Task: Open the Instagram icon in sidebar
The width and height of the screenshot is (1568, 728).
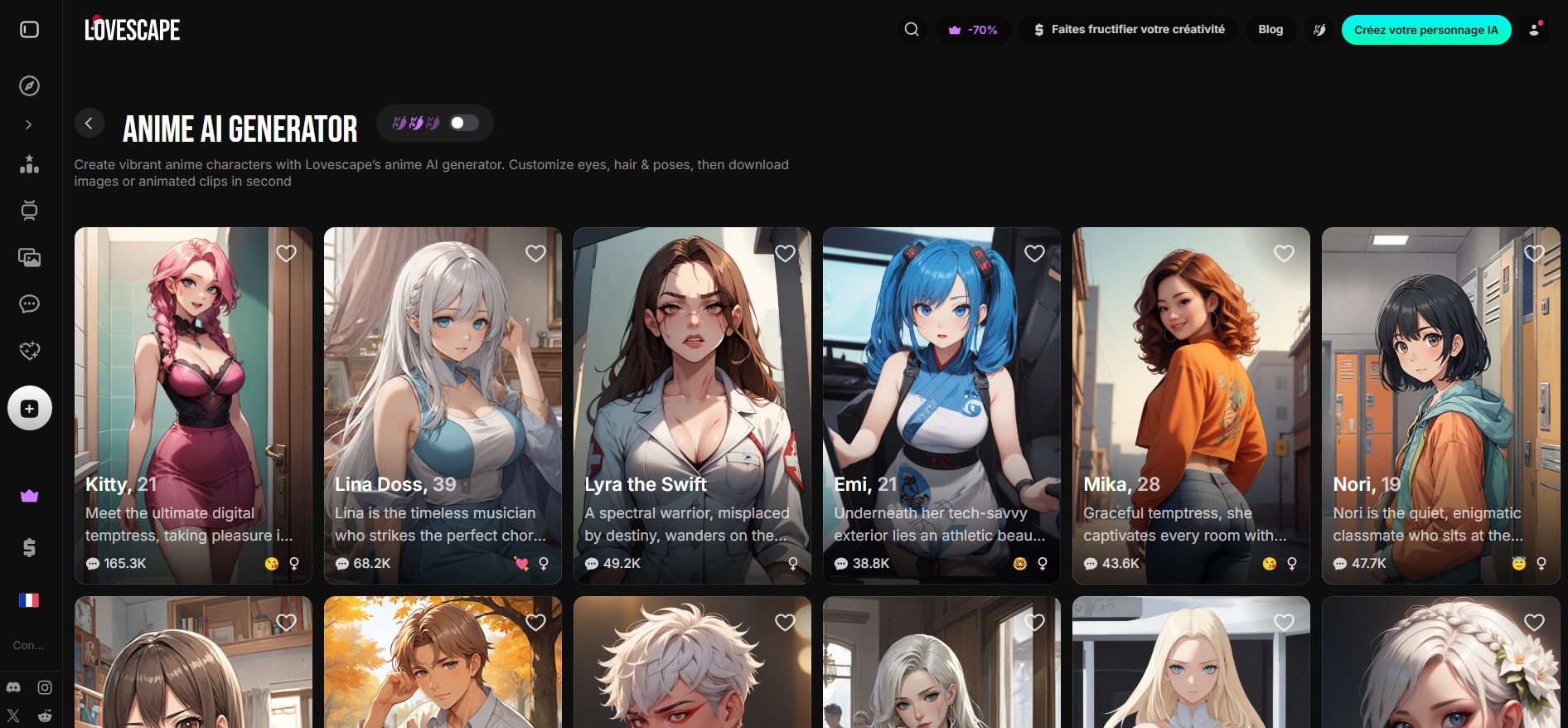Action: click(x=45, y=687)
